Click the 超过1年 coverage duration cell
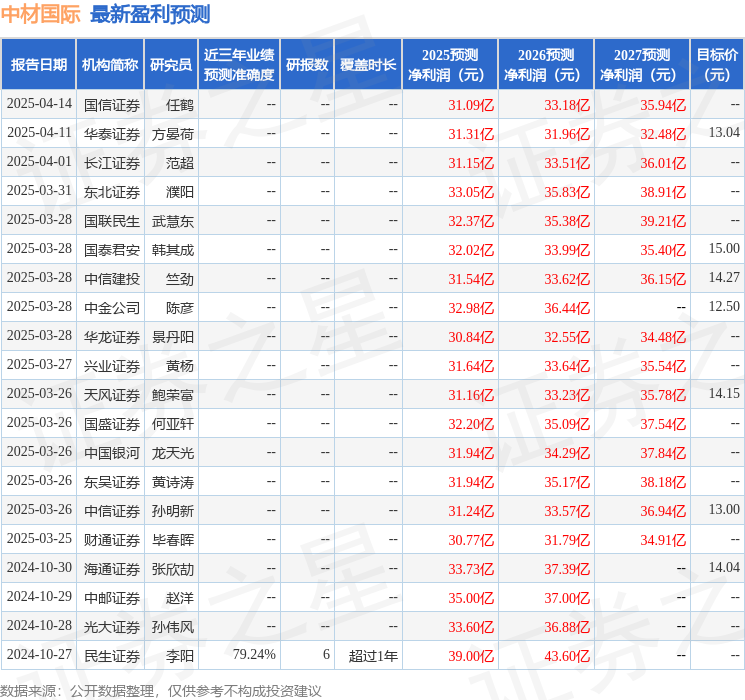The width and height of the screenshot is (745, 700). 373,656
